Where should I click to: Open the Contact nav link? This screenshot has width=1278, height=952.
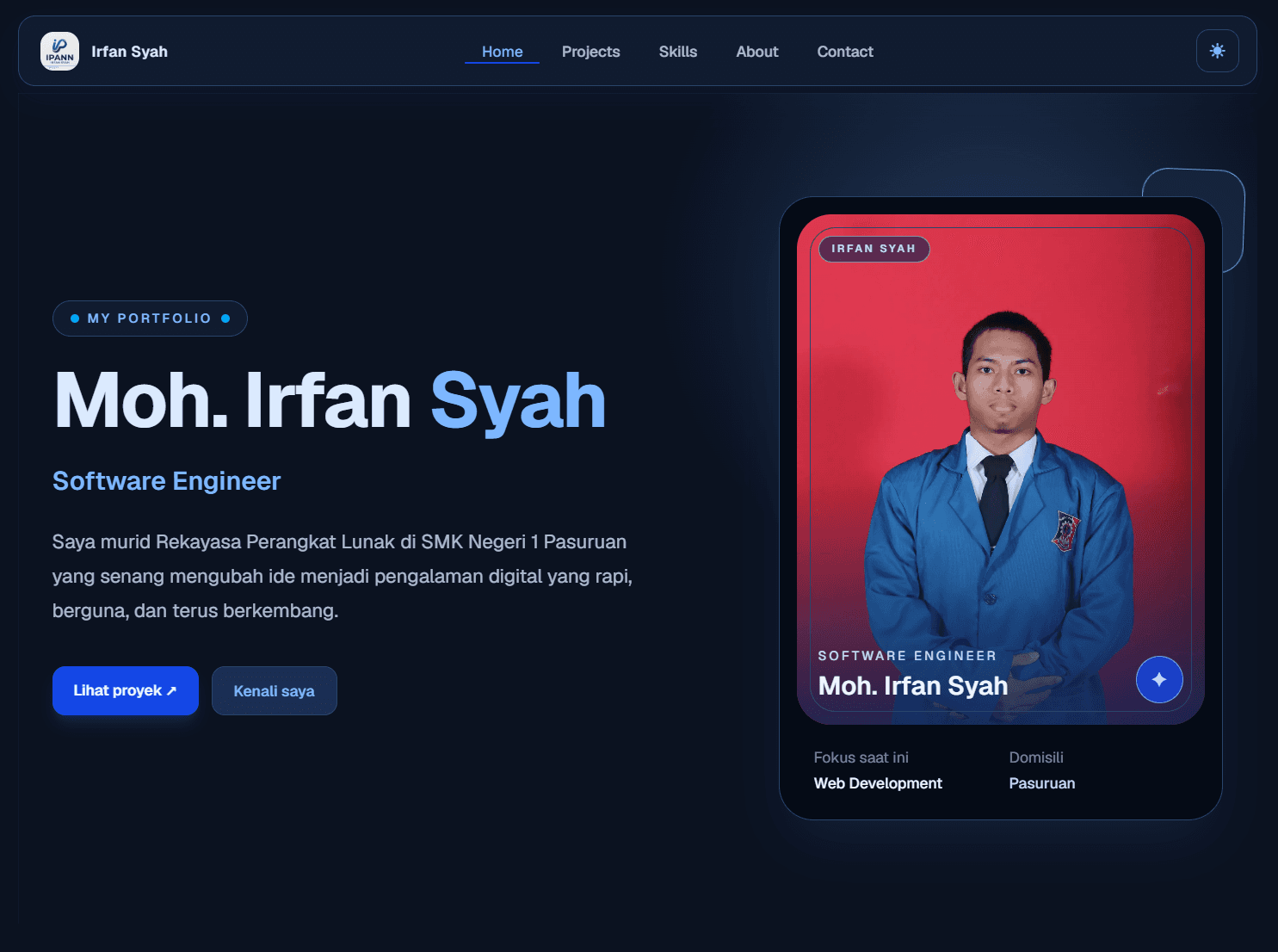pyautogui.click(x=845, y=52)
